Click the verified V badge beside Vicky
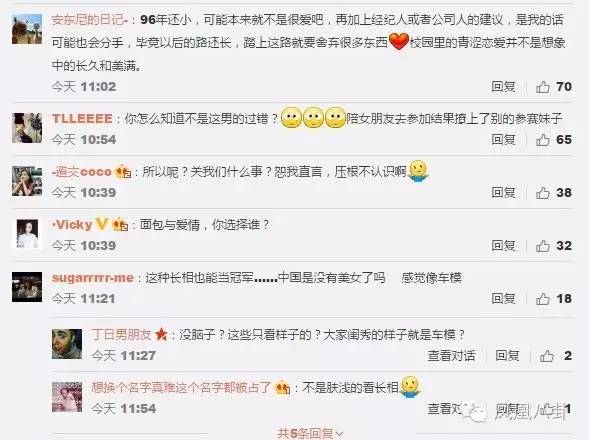This screenshot has width=589, height=440. tap(101, 224)
